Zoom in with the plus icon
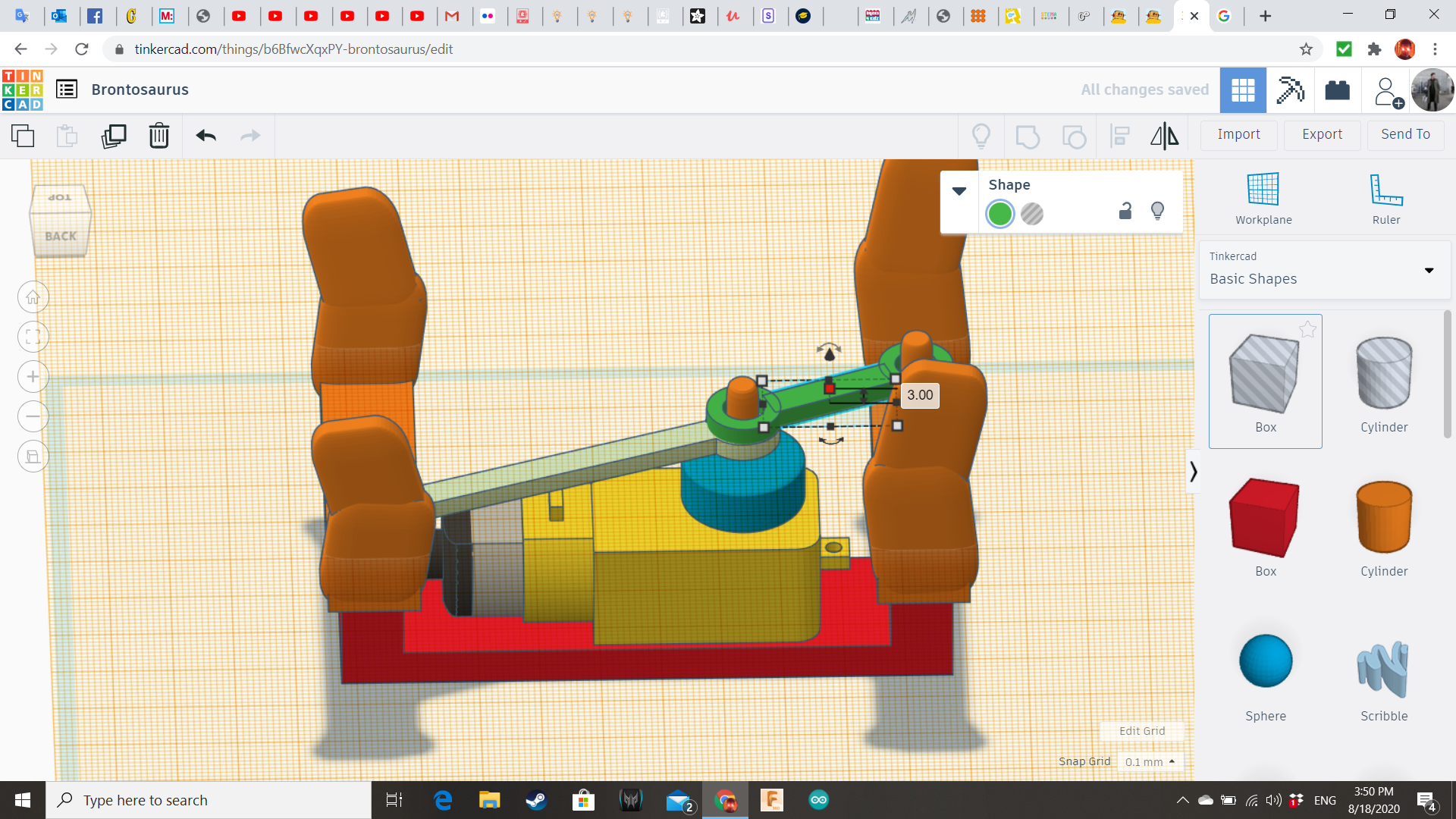The height and width of the screenshot is (819, 1456). tap(33, 377)
